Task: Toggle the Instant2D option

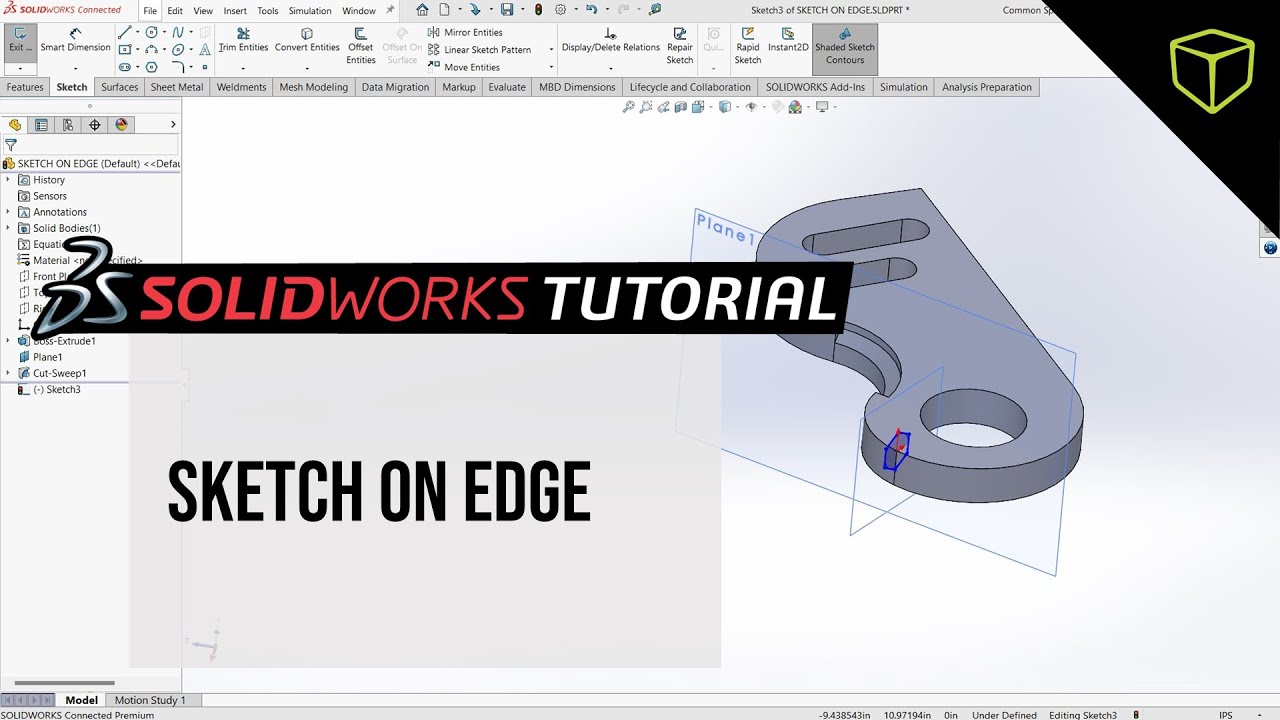Action: point(788,40)
